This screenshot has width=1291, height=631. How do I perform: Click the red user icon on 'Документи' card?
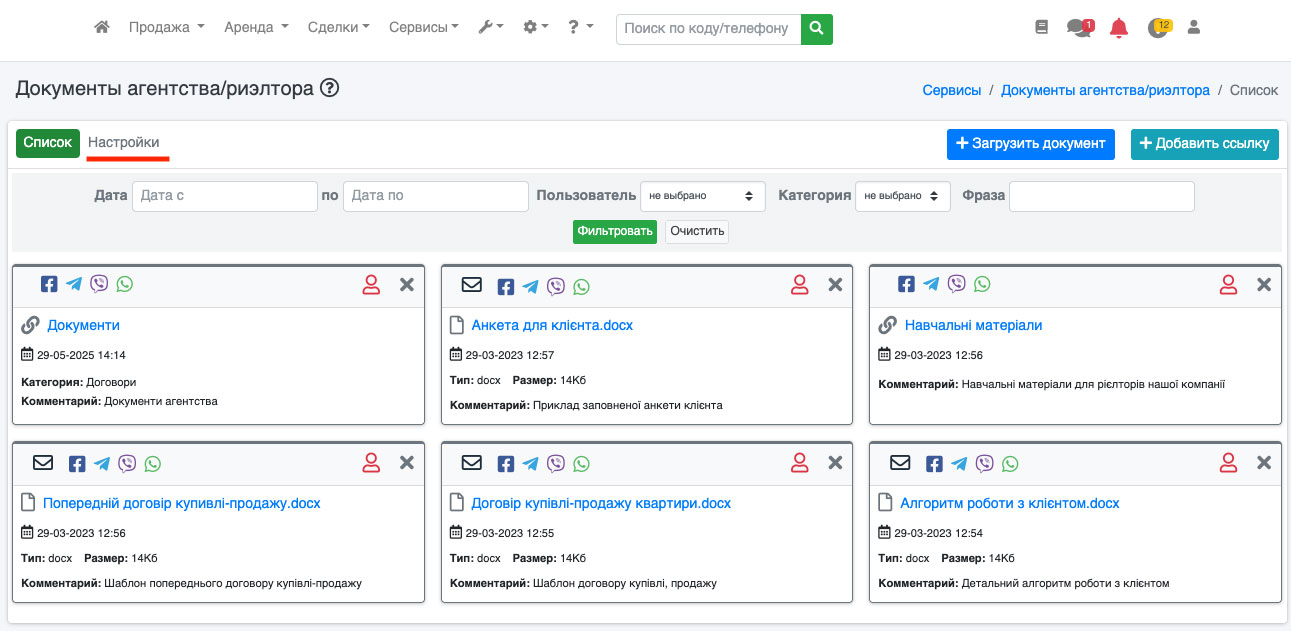pyautogui.click(x=371, y=285)
